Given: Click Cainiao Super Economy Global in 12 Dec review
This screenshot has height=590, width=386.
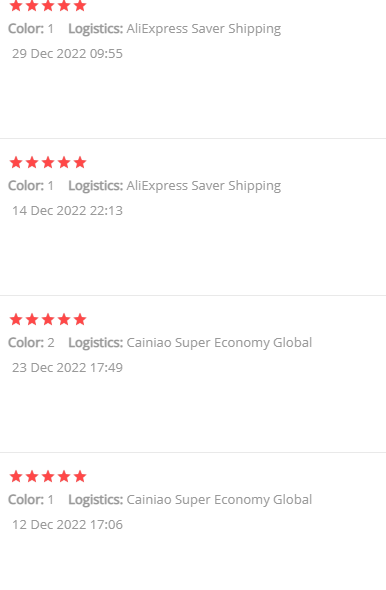Looking at the screenshot, I should pos(219,500).
